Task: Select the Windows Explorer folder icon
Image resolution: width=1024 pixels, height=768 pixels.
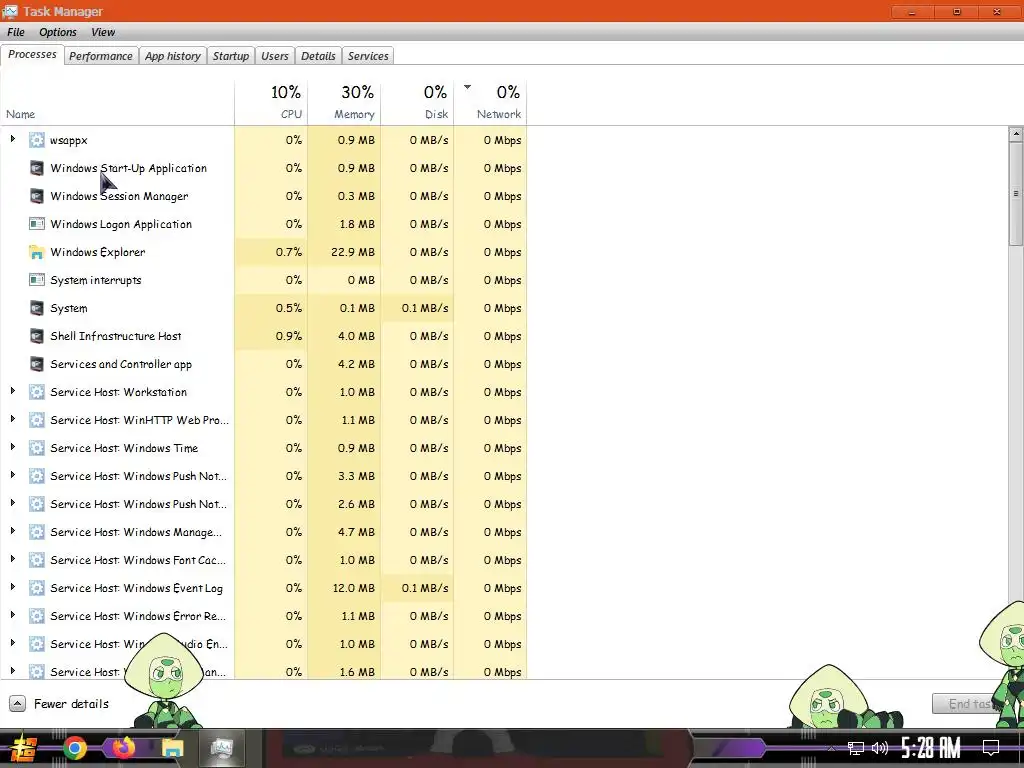Action: 37,252
